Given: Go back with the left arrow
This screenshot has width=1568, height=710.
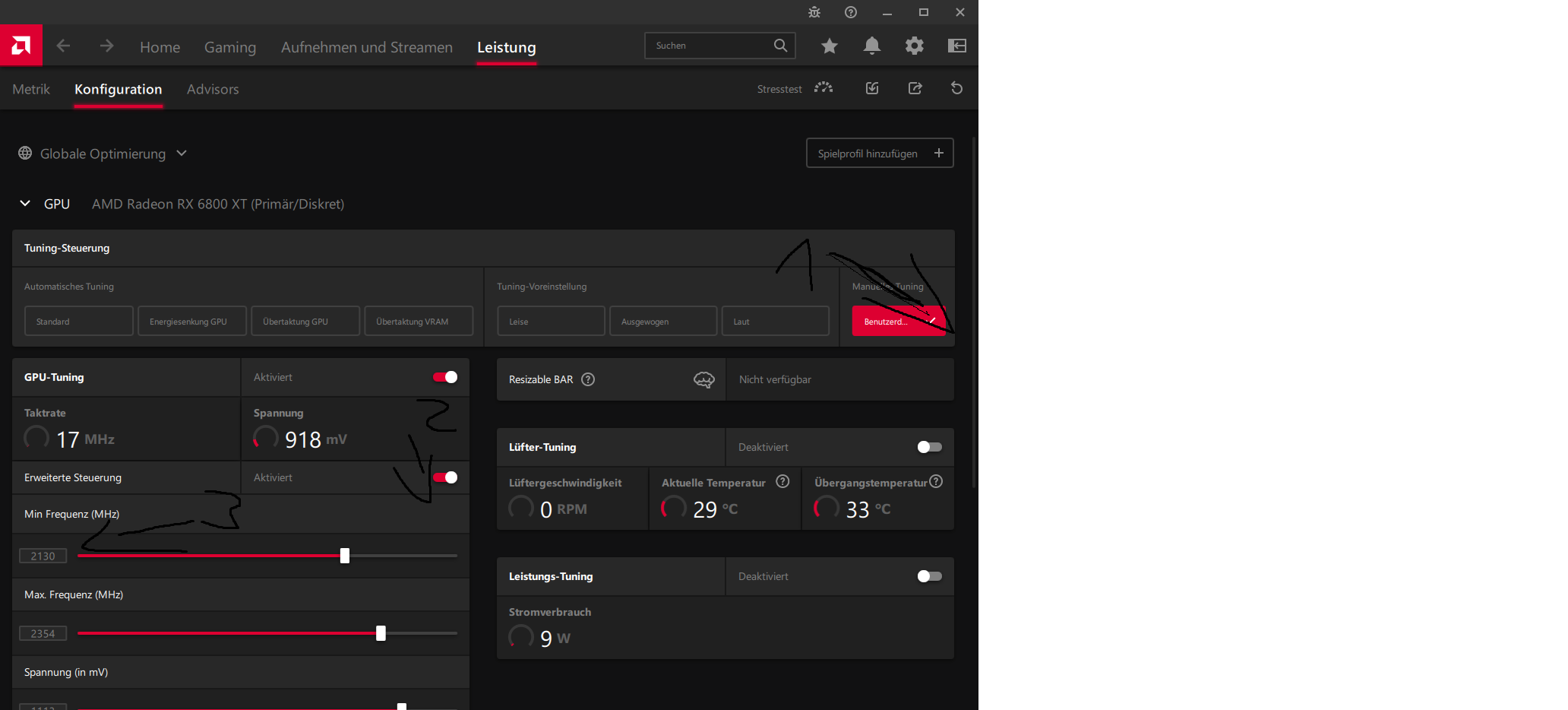Looking at the screenshot, I should 64,46.
